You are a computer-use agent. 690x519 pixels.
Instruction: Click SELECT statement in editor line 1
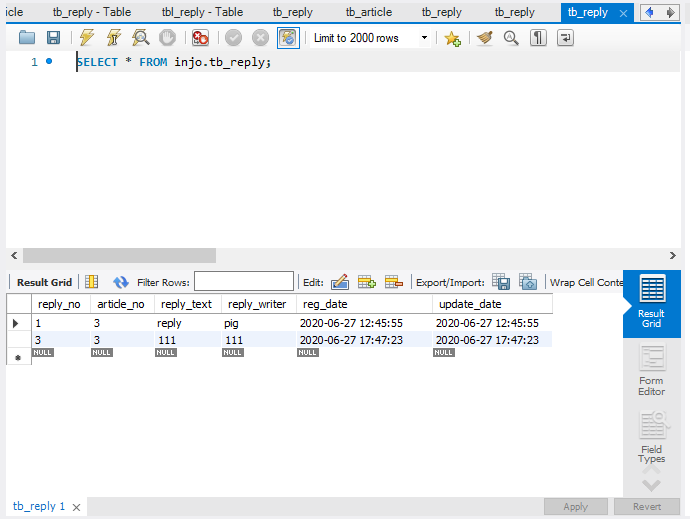[x=174, y=62]
